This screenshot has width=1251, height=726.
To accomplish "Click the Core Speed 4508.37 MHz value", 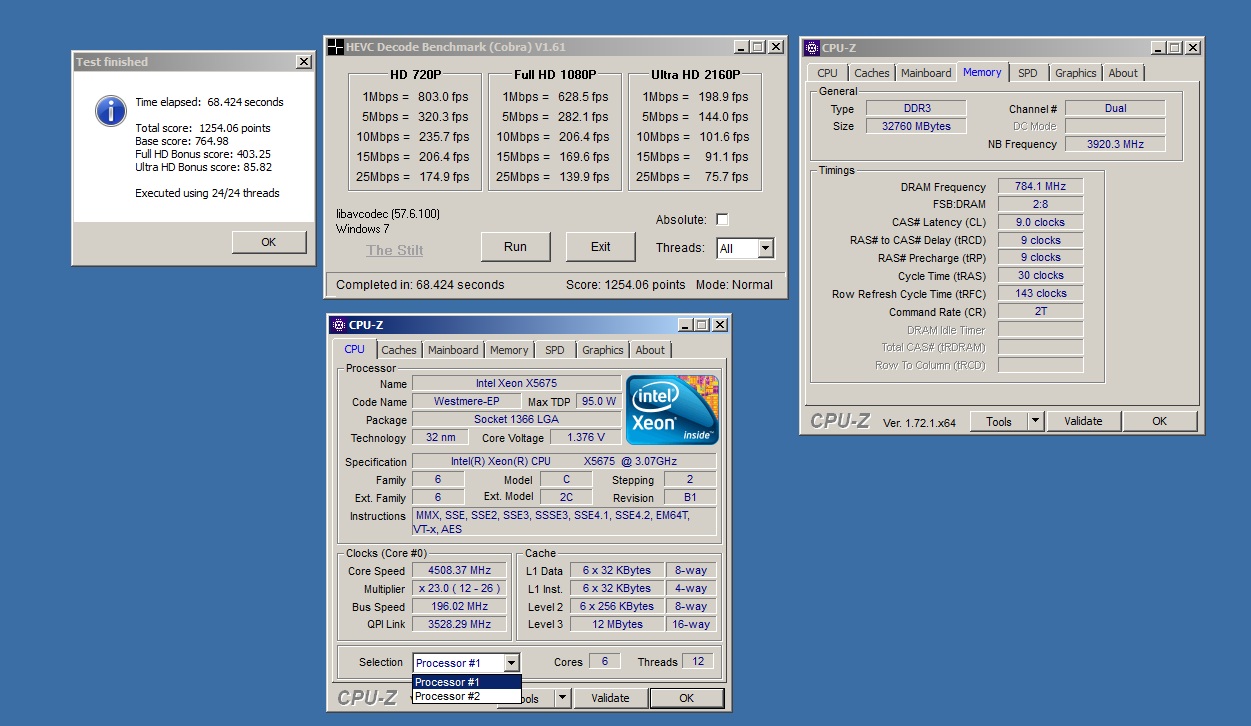I will pos(460,571).
